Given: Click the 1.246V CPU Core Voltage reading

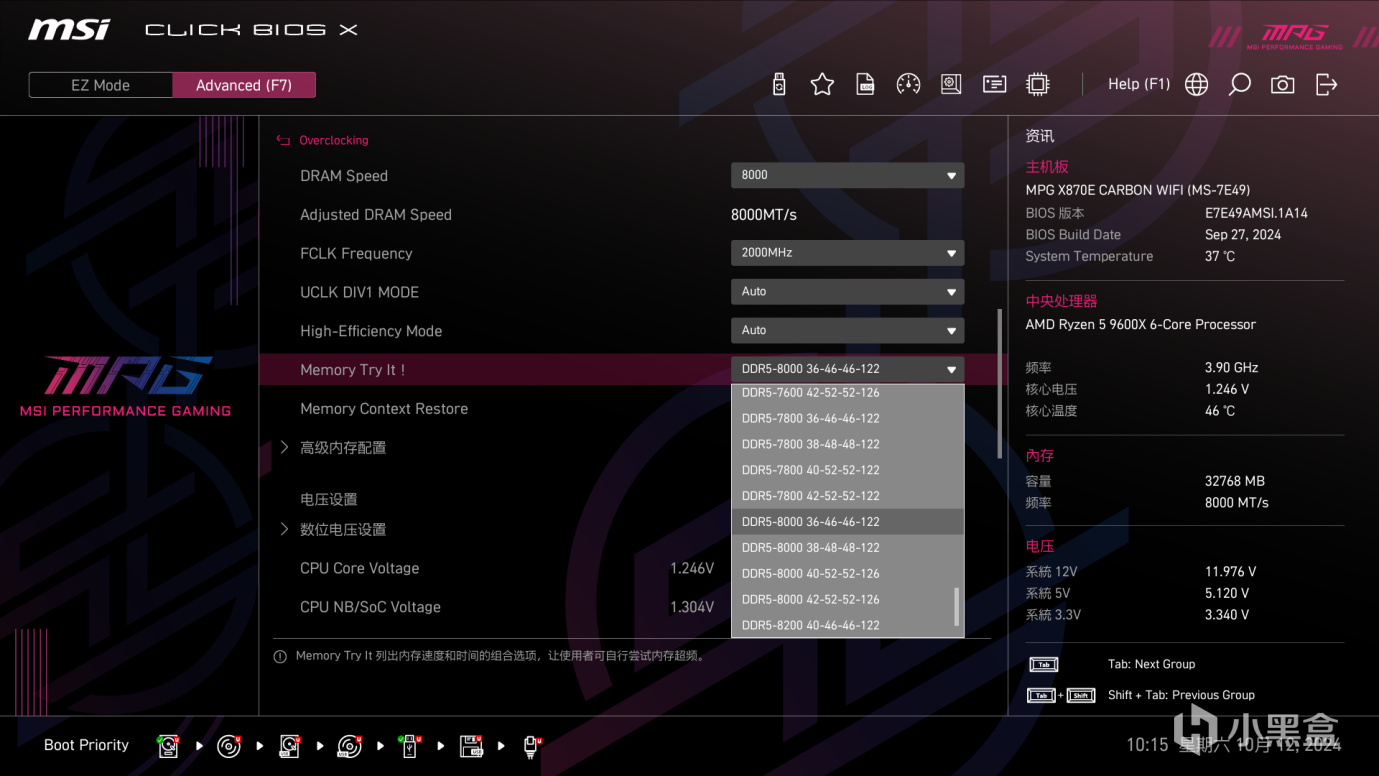Looking at the screenshot, I should click(x=692, y=568).
